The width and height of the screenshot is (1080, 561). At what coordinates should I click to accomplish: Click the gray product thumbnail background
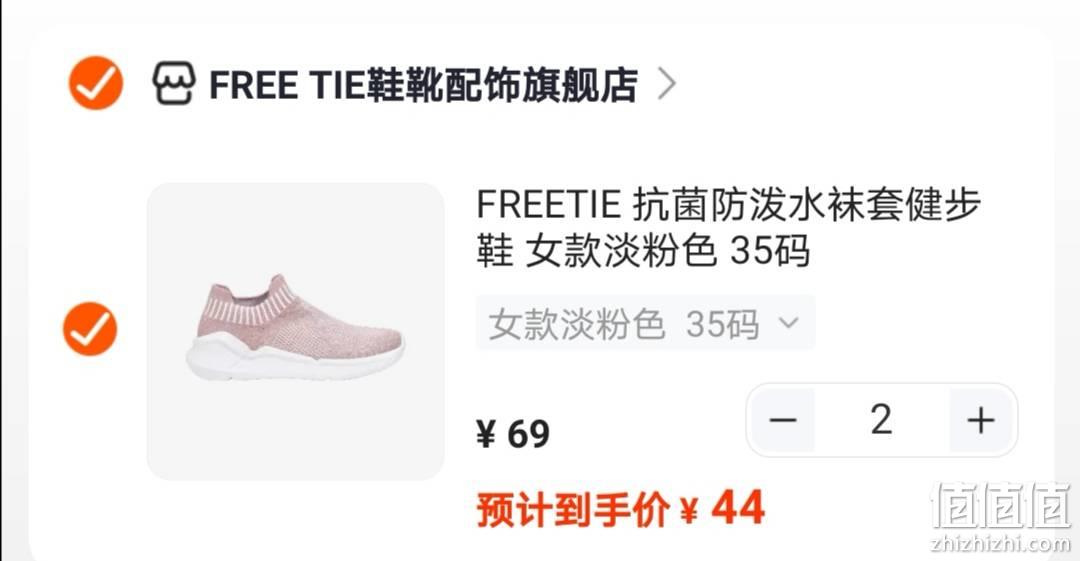tap(295, 331)
